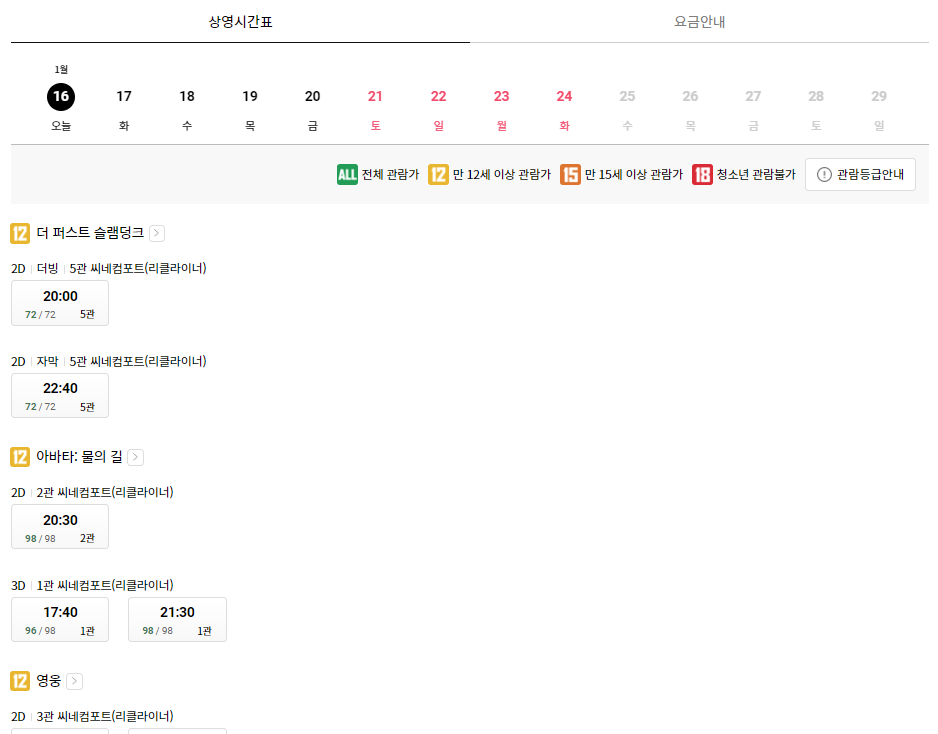
Task: Select today's date 16
Action: 61,96
